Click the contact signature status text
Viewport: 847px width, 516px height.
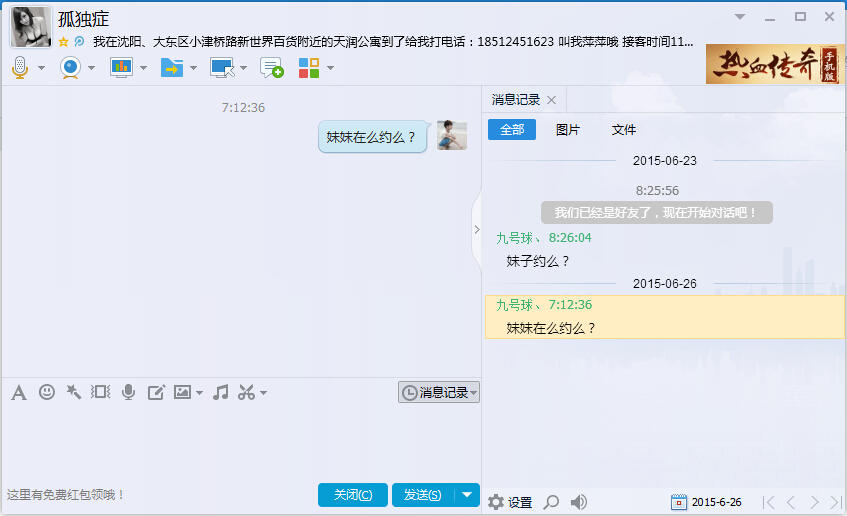click(x=393, y=42)
